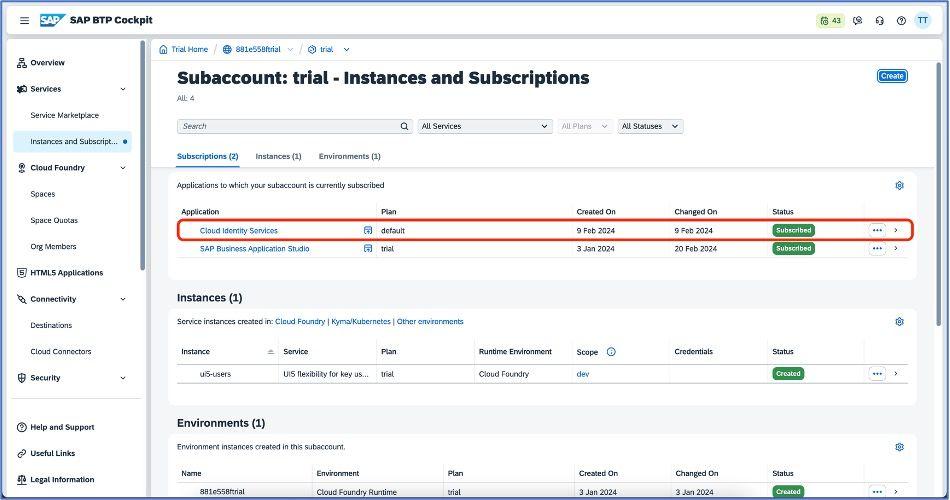Open details arrow for SAP Business Application Studio
The width and height of the screenshot is (950, 500).
click(896, 248)
